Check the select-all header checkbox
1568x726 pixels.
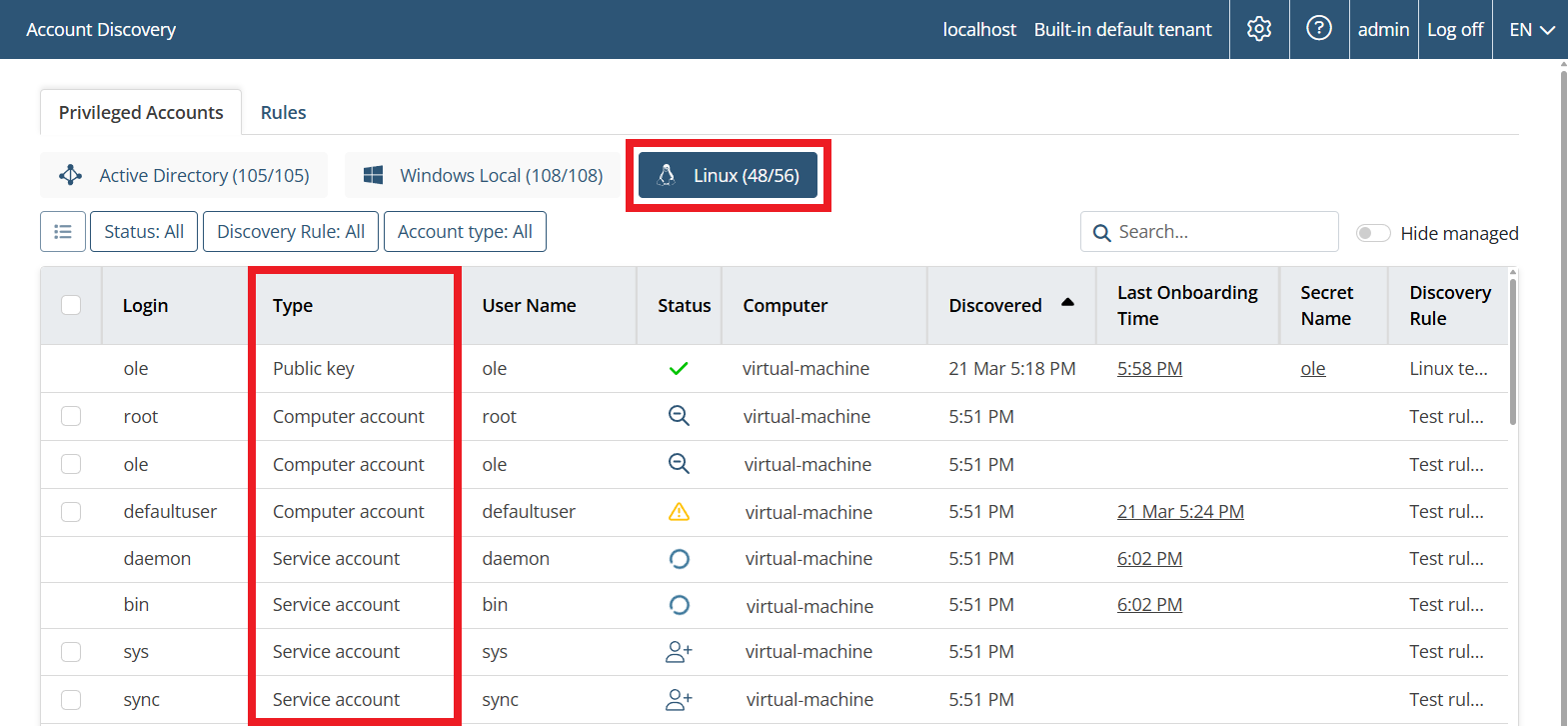71,305
